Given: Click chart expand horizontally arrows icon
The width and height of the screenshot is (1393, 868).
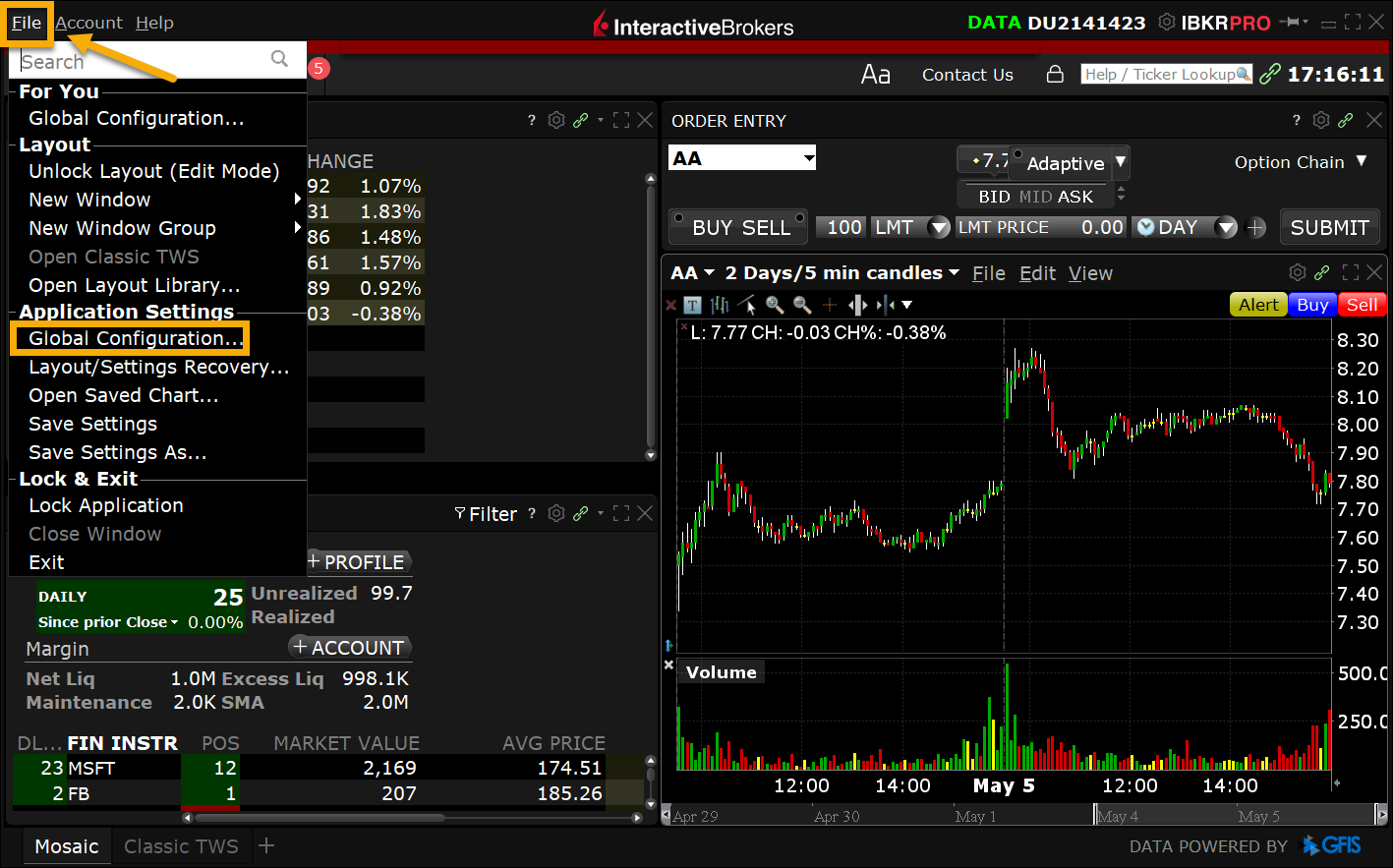Looking at the screenshot, I should click(x=857, y=305).
